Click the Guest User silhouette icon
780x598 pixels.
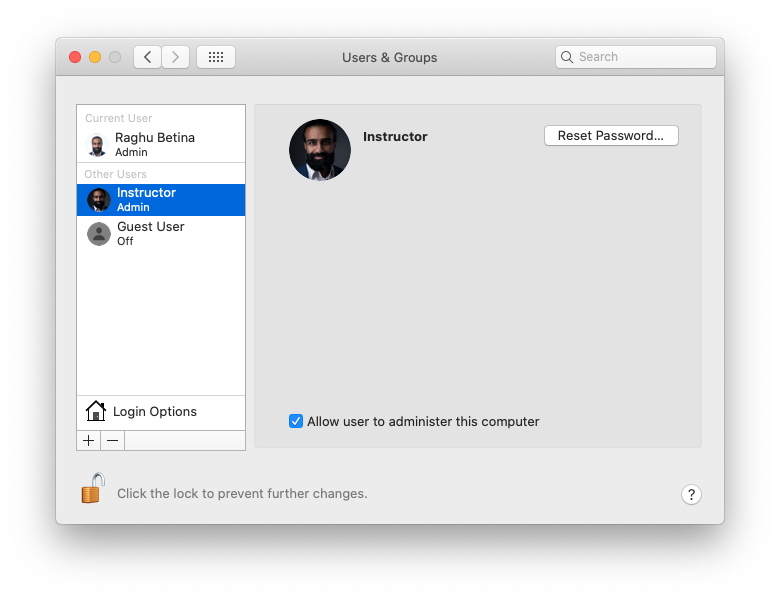click(x=99, y=234)
